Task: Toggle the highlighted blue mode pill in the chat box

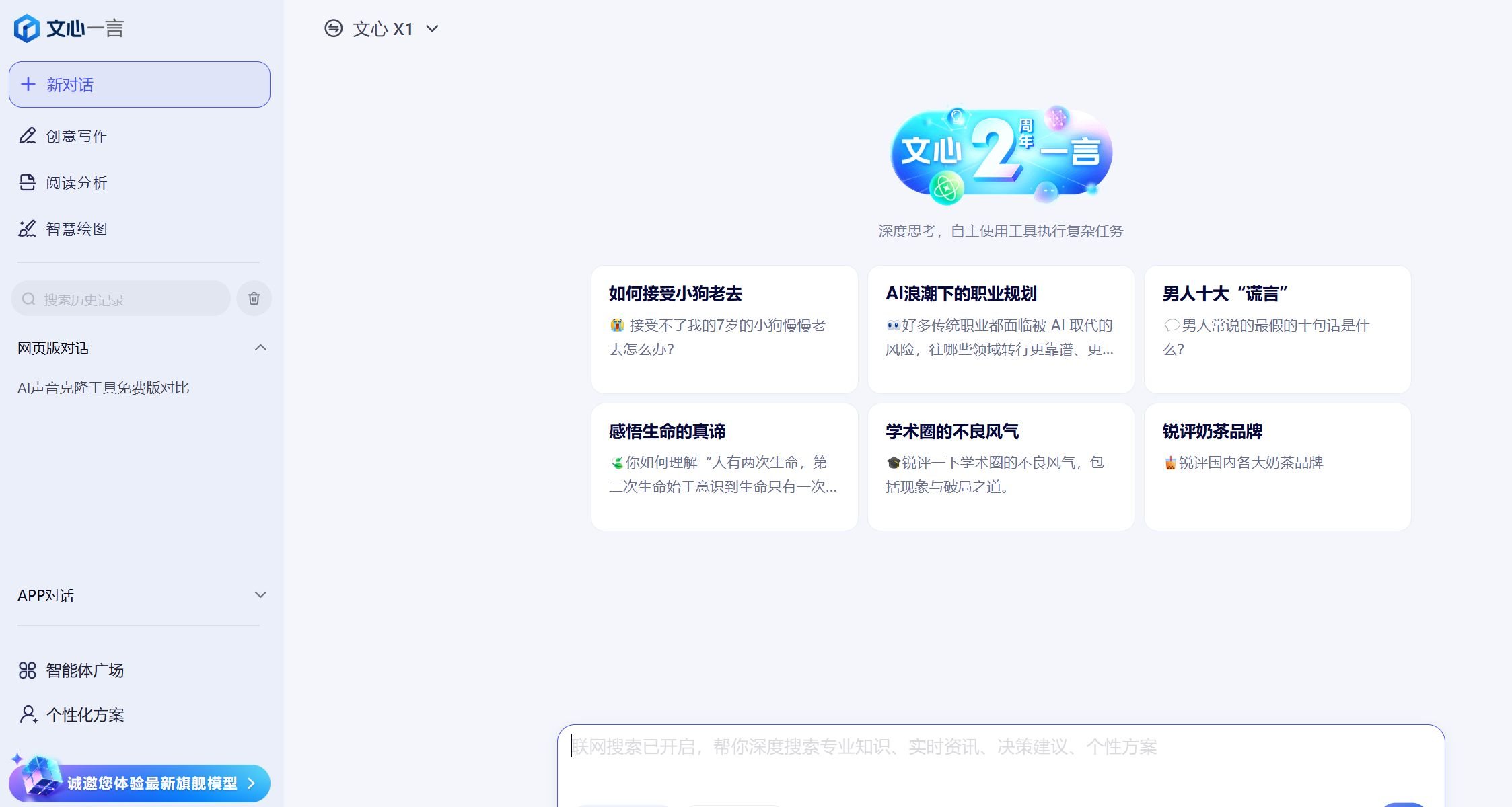Action: pos(623,804)
